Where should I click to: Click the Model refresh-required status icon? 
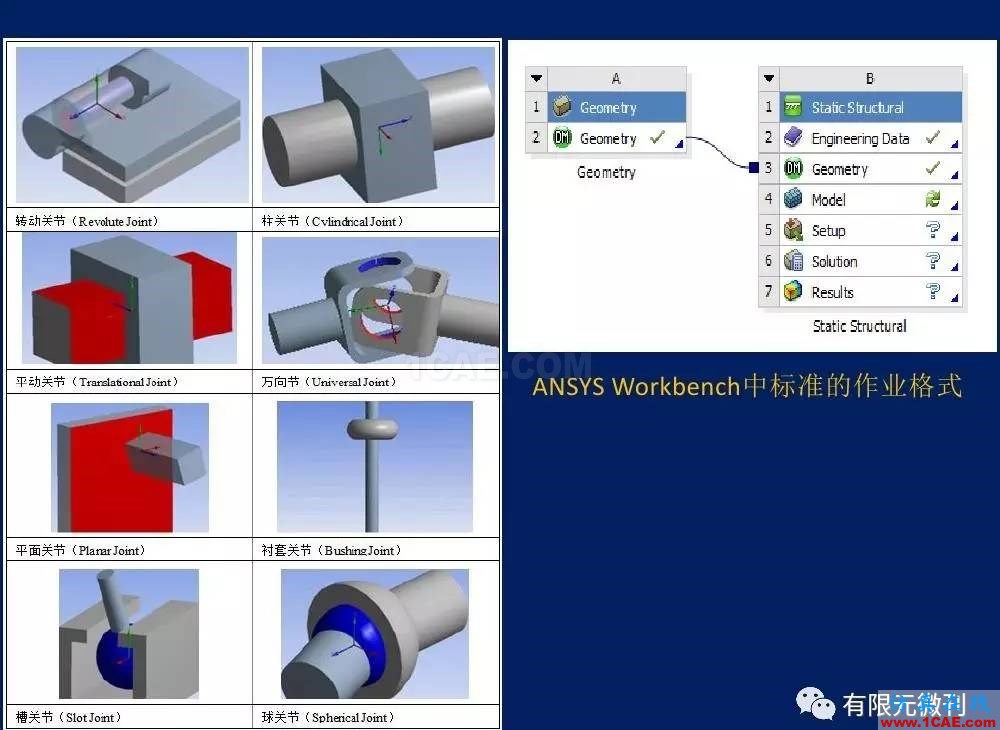click(932, 199)
